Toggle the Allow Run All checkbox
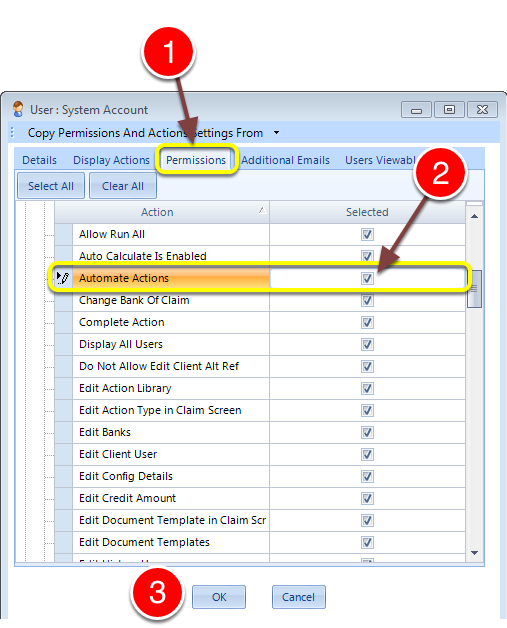Image resolution: width=507 pixels, height=628 pixels. click(x=367, y=234)
